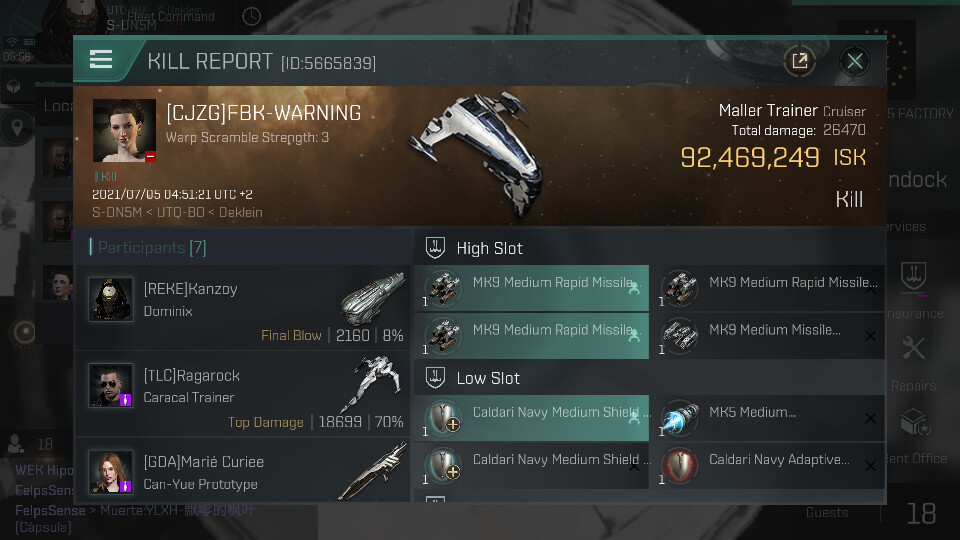Open the hamburger menu in Kill Report

pos(101,59)
